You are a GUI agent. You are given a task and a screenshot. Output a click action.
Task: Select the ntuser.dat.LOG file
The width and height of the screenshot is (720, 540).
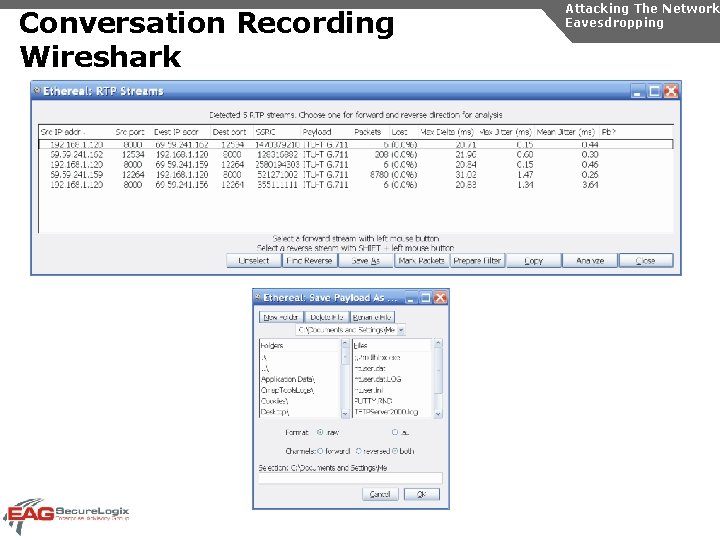tap(378, 379)
